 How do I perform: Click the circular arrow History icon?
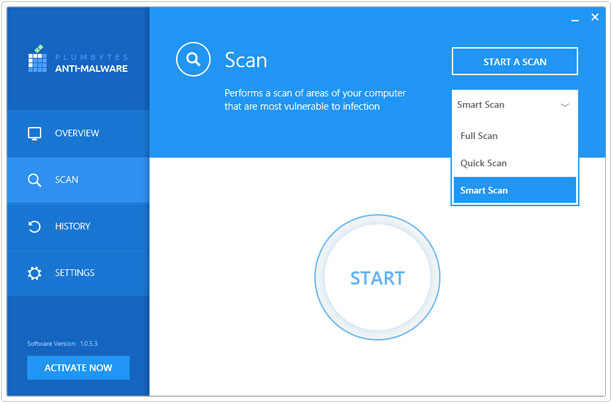click(34, 227)
